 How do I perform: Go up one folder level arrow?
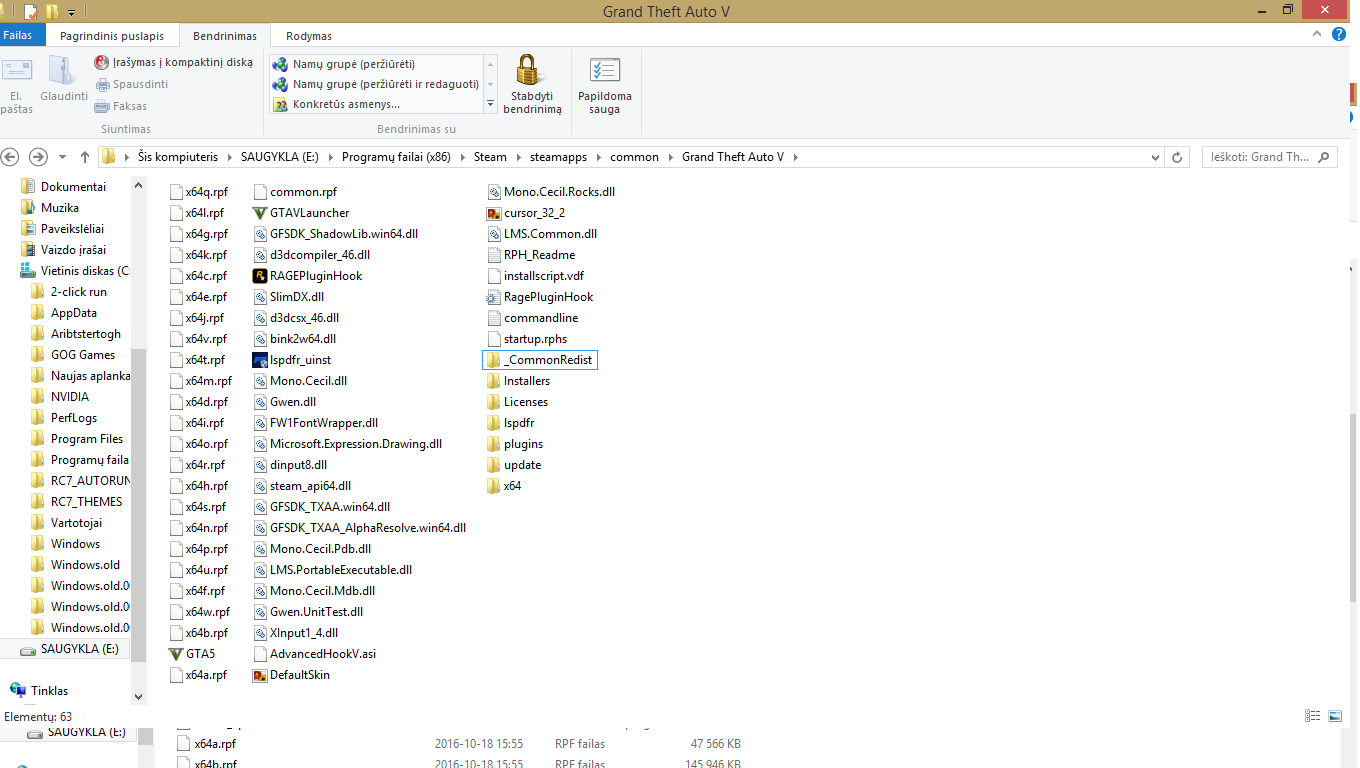tap(85, 157)
